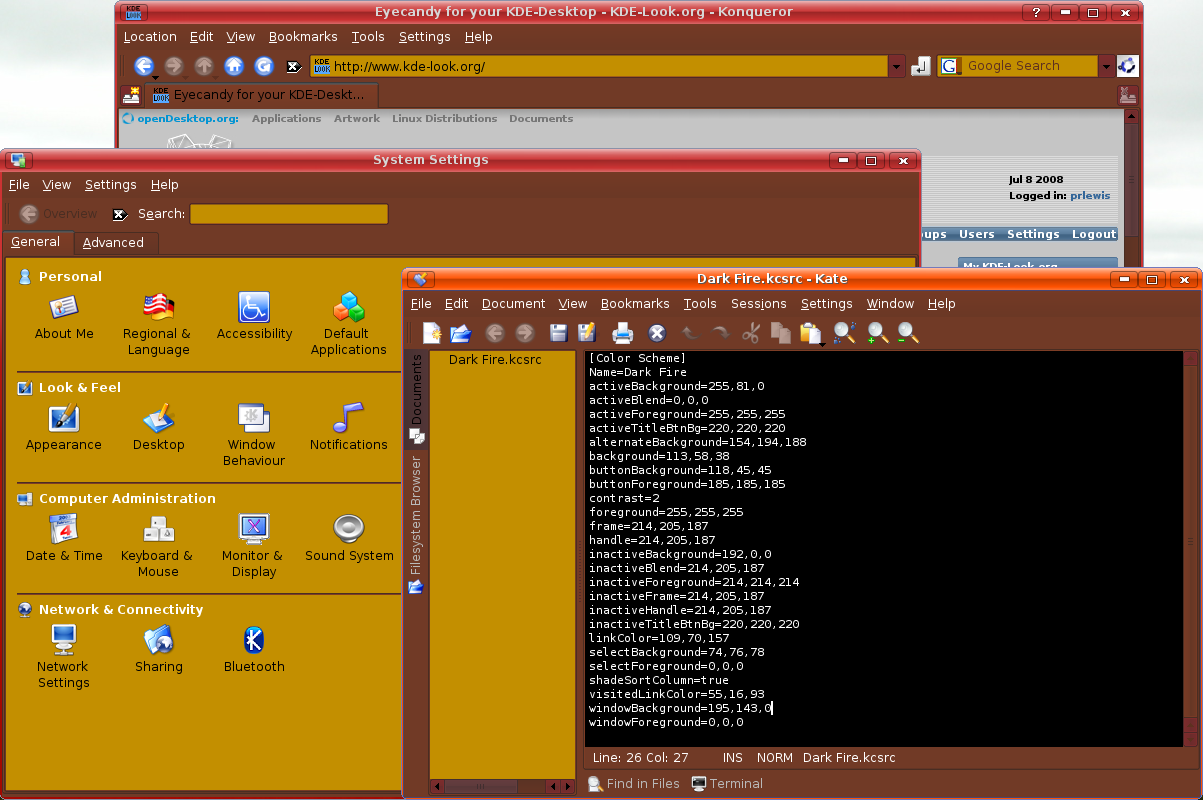Open Window Behaviour settings
Screen dimensions: 1203x800
coord(254,436)
